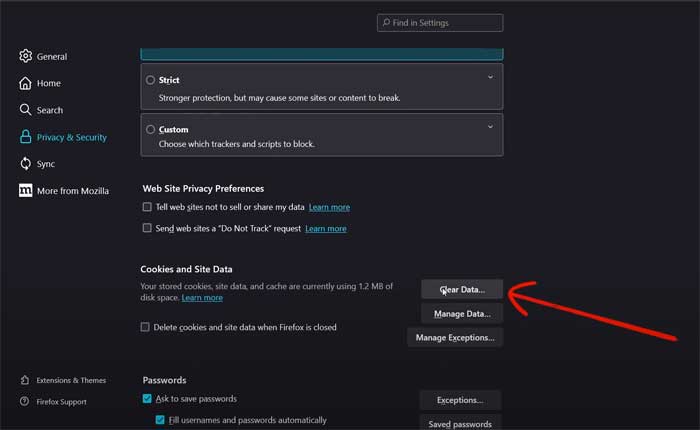Screen dimensions: 700x430
Task: Expand the Custom section chevron
Action: pyautogui.click(x=490, y=127)
